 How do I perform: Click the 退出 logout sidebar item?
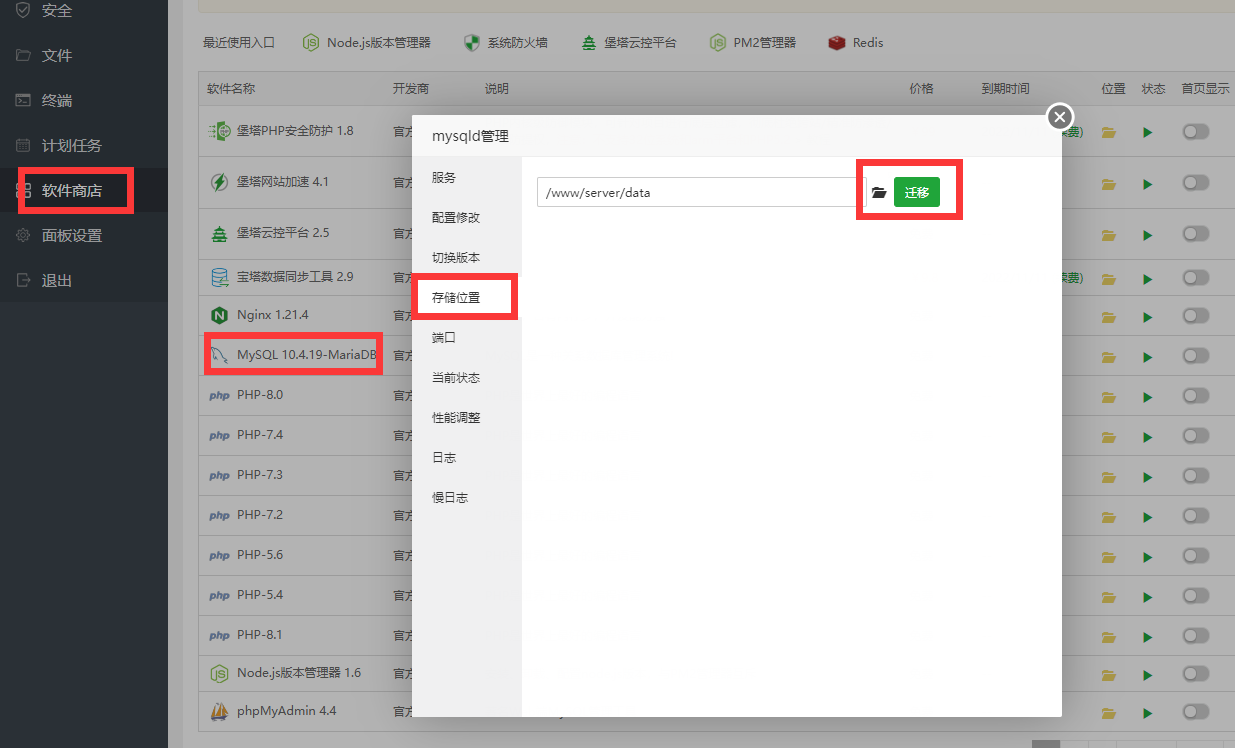point(56,281)
